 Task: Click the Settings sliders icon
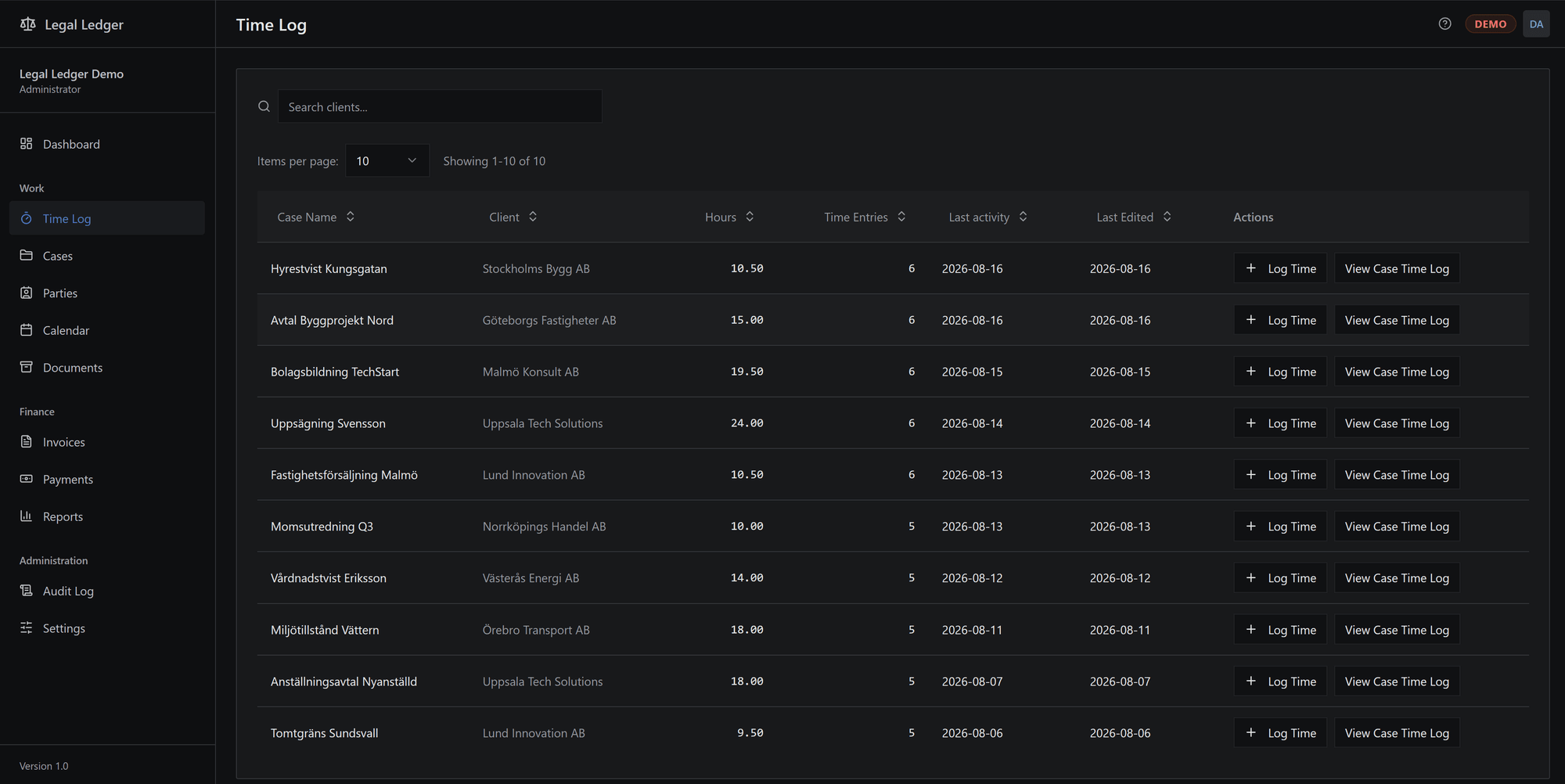pyautogui.click(x=27, y=628)
